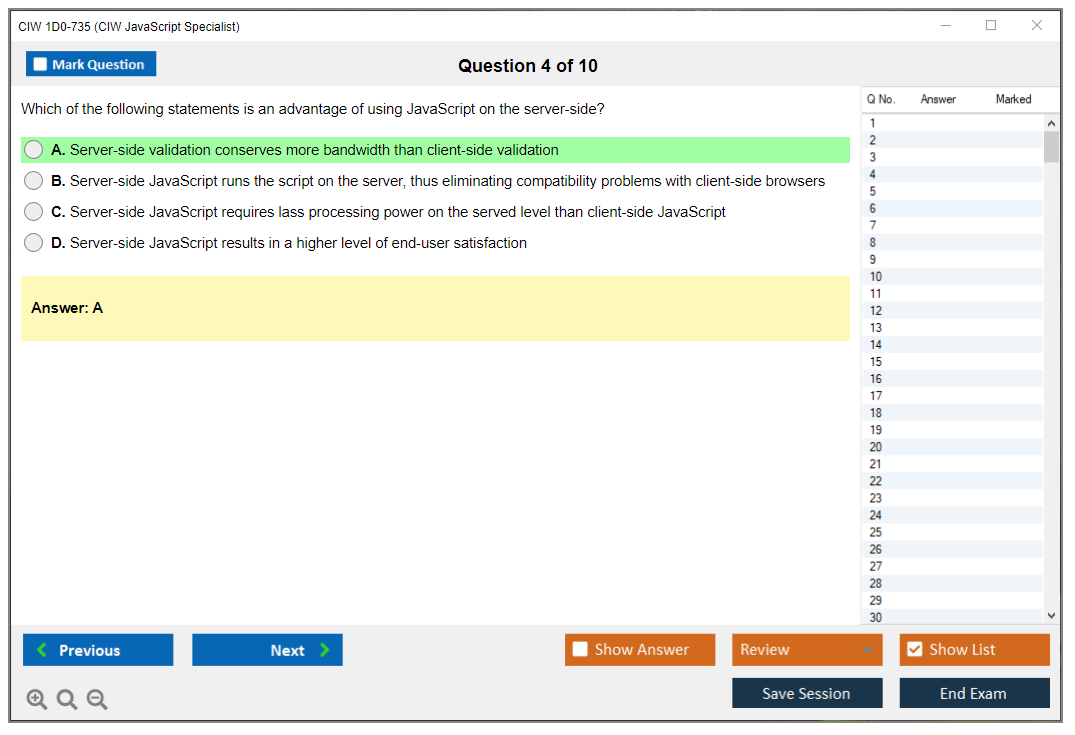The image size is (1075, 735).
Task: Select answer option D radio button
Action: click(x=34, y=243)
